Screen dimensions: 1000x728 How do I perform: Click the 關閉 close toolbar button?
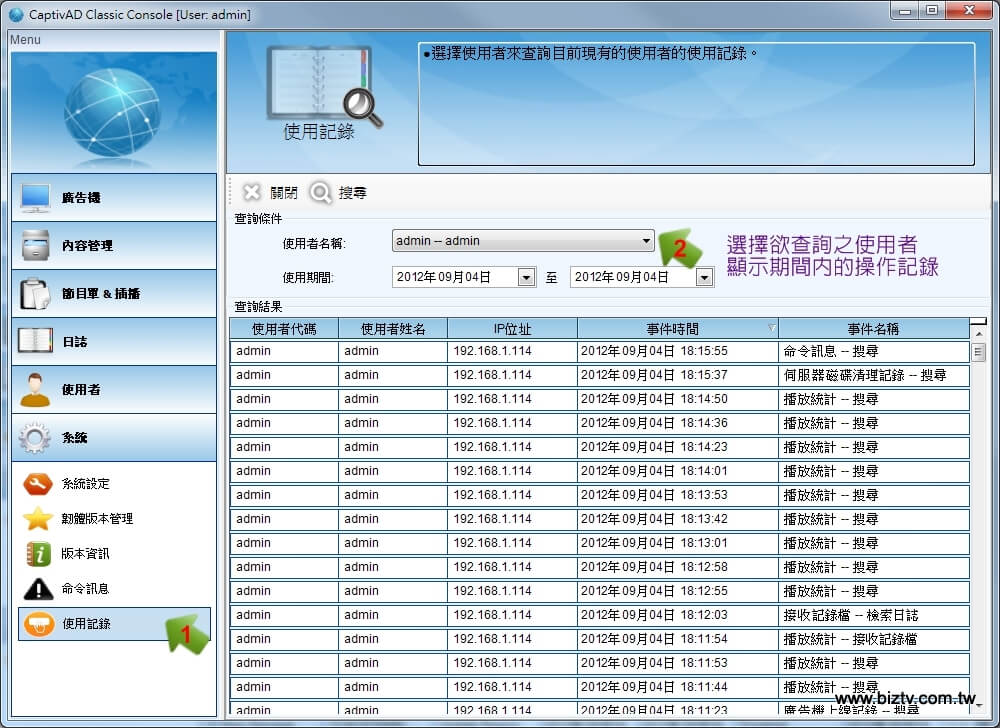coord(271,193)
